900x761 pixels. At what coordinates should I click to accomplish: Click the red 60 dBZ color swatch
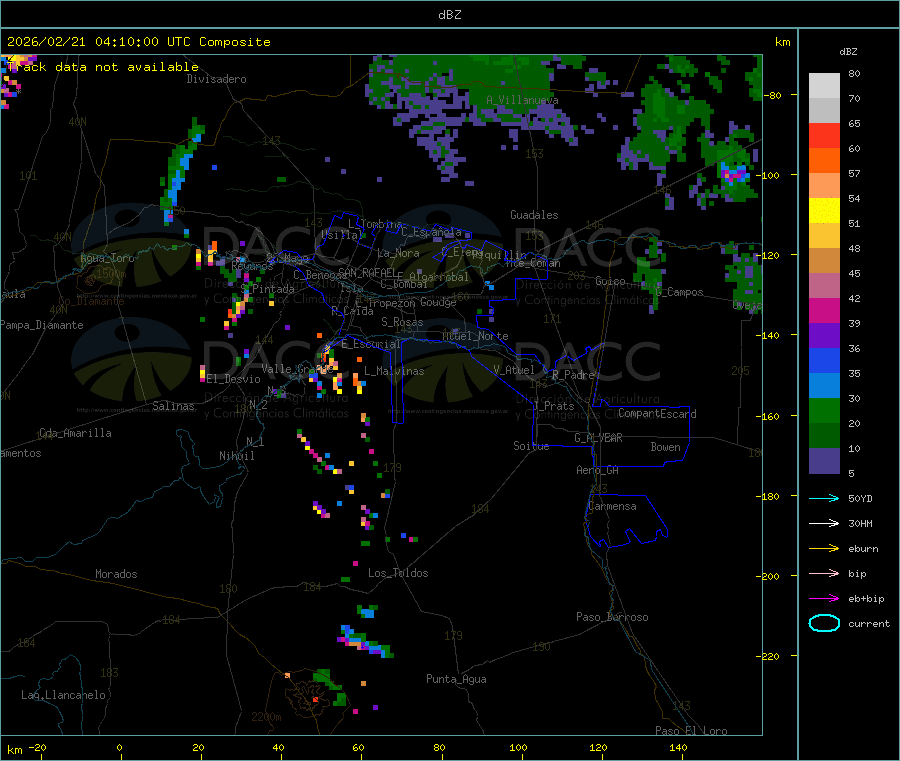[824, 135]
